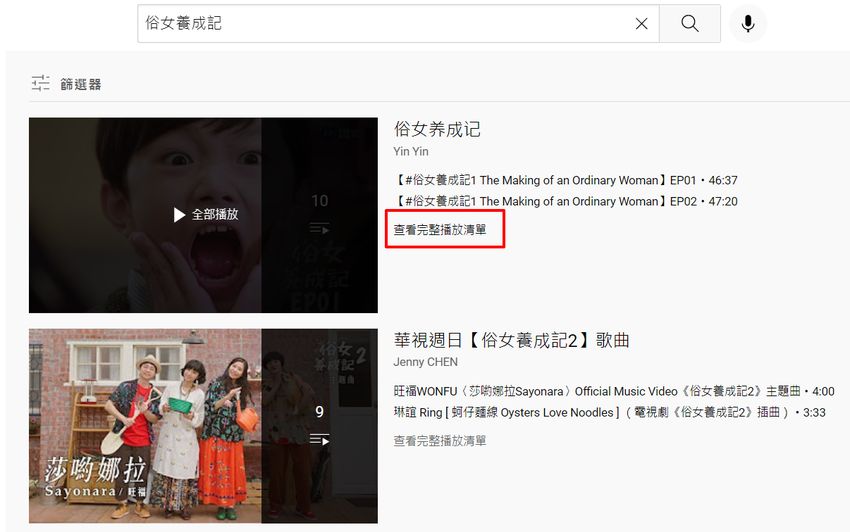
Task: Click 查看完整播放清單 under the second playlist
Action: tap(440, 441)
